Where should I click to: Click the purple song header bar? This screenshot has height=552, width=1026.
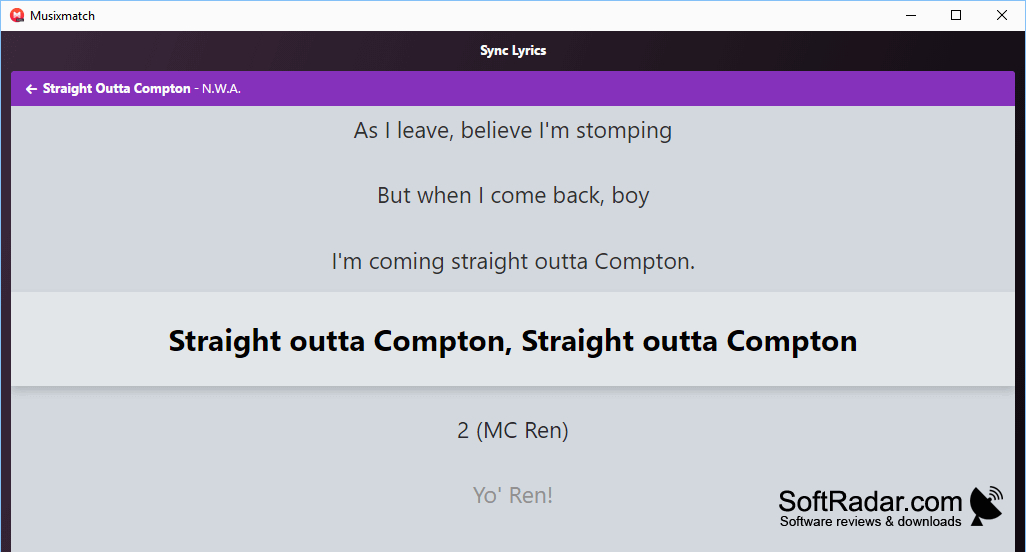[513, 88]
